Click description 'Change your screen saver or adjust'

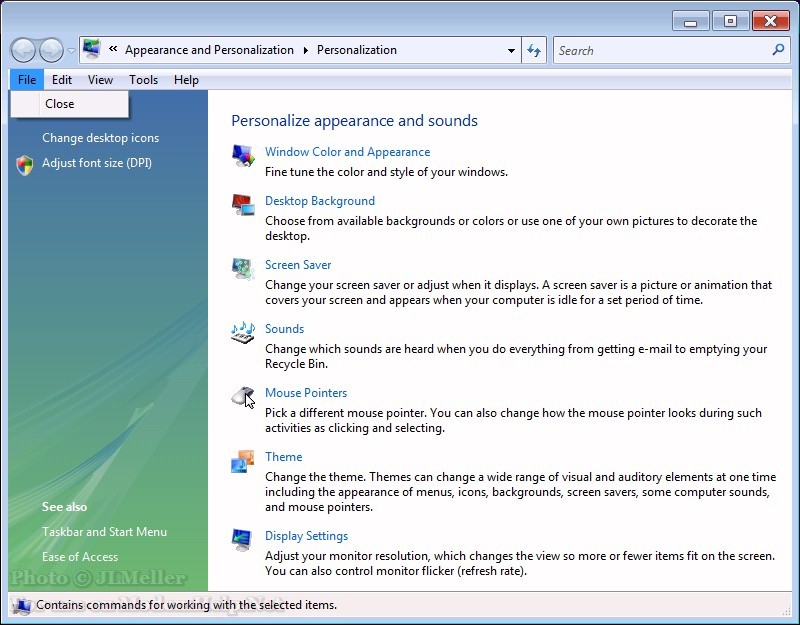pyautogui.click(x=518, y=292)
